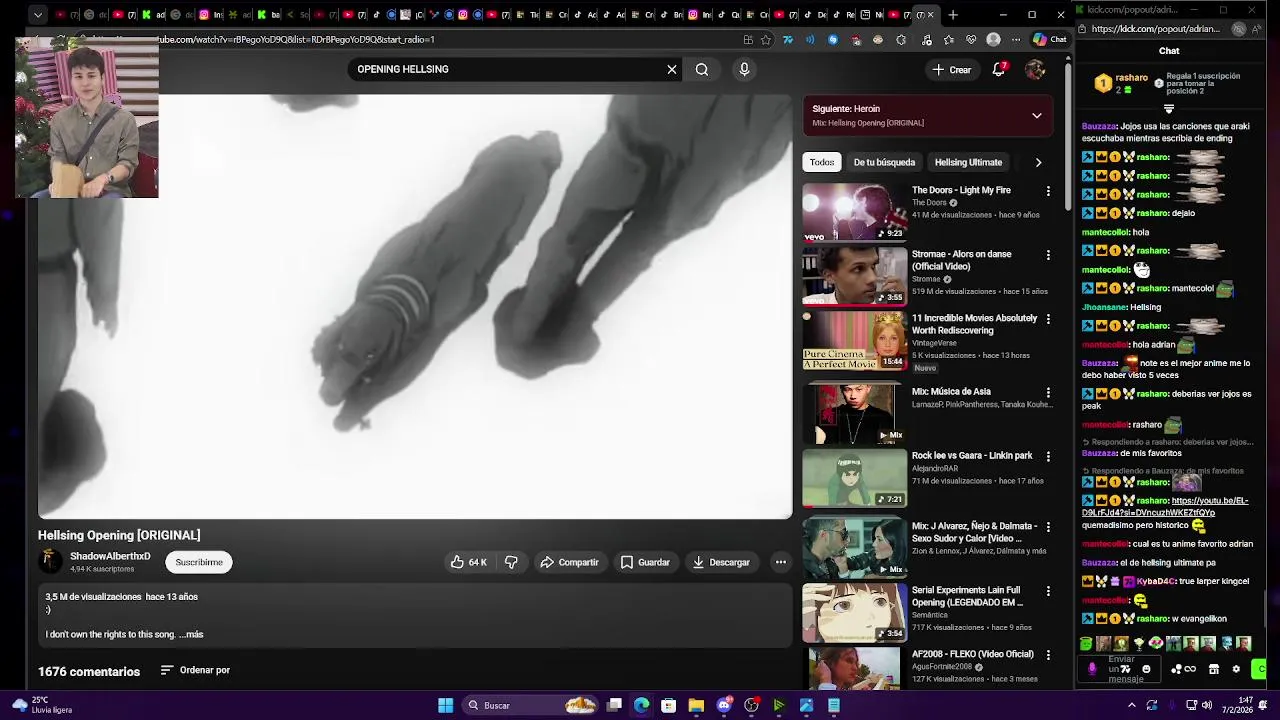
Task: Open YouTube account avatar menu
Action: point(1035,69)
